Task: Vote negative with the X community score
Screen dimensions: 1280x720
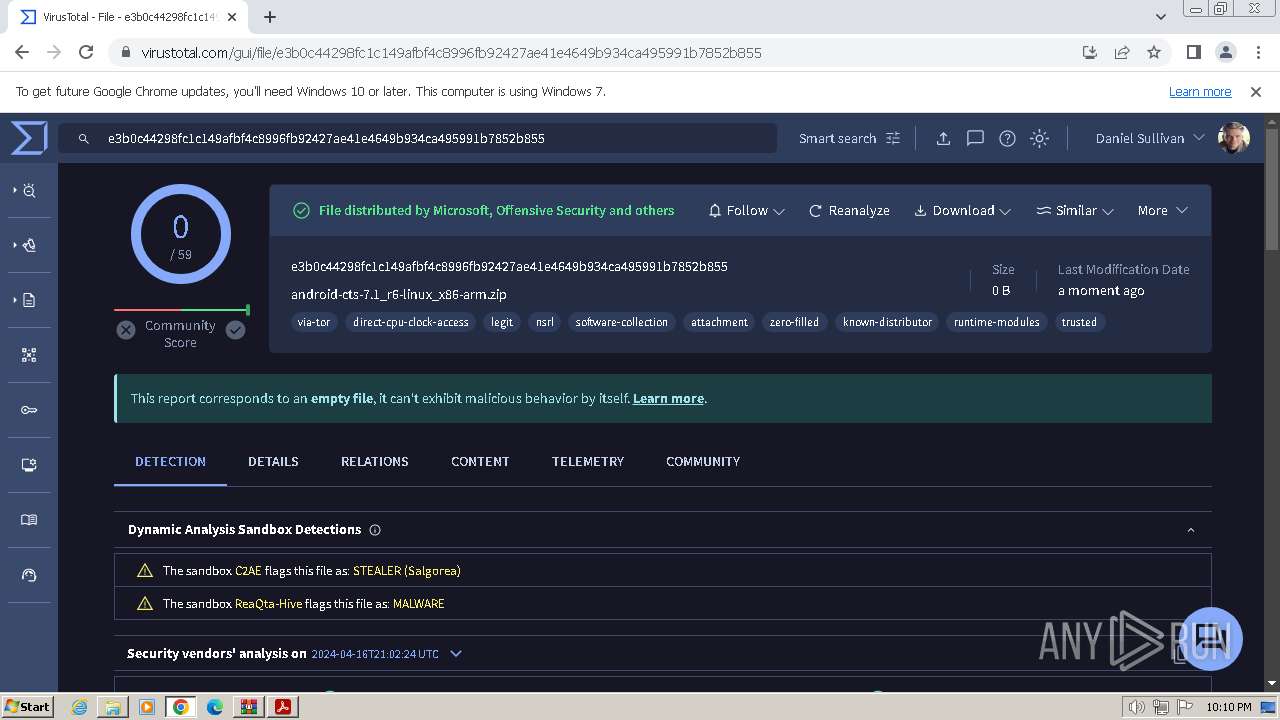Action: (x=126, y=330)
